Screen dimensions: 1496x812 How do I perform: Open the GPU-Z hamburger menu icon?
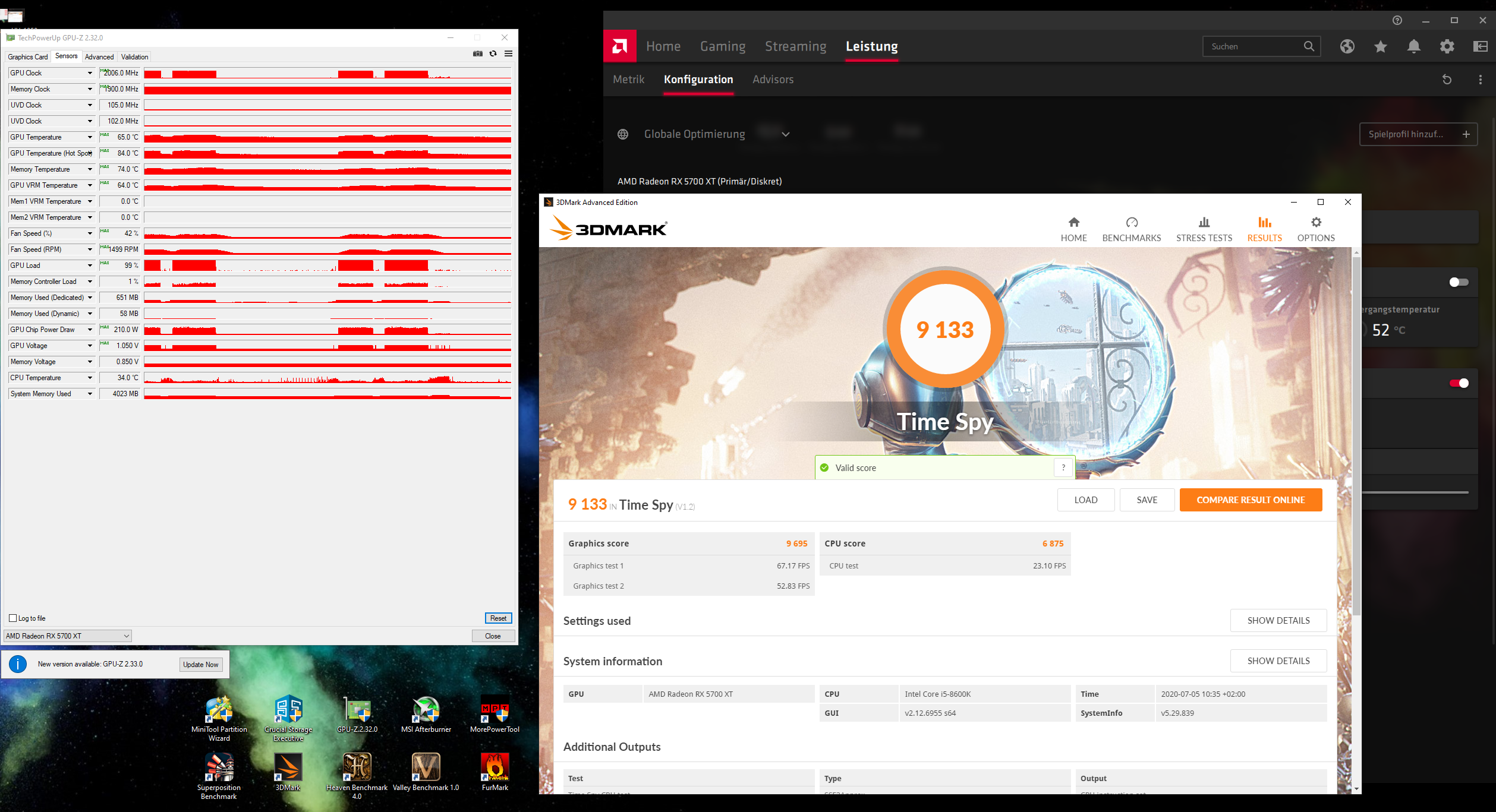[x=508, y=53]
